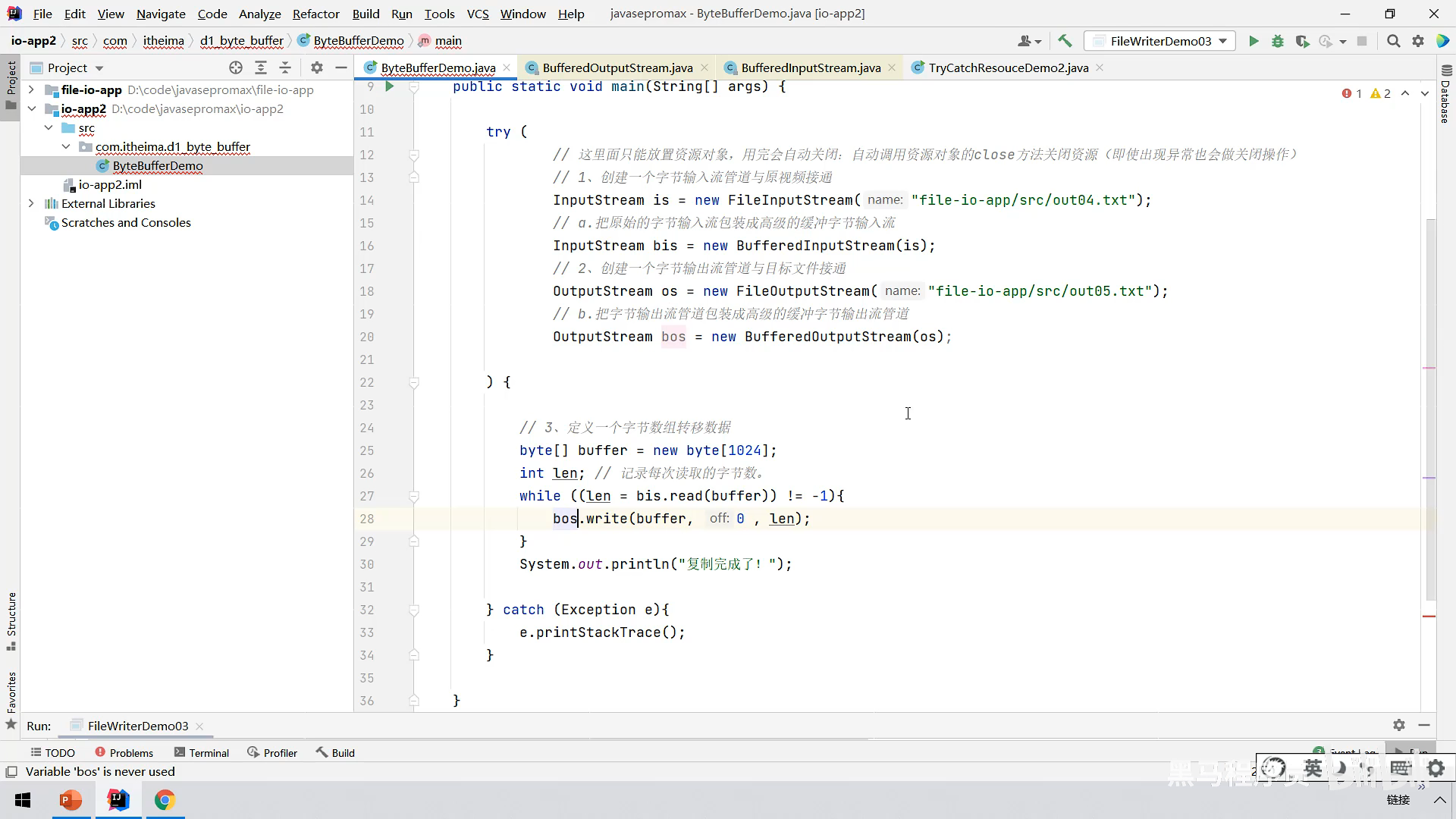Click run gutter arrow beside main method
1456x819 pixels.
(x=389, y=86)
